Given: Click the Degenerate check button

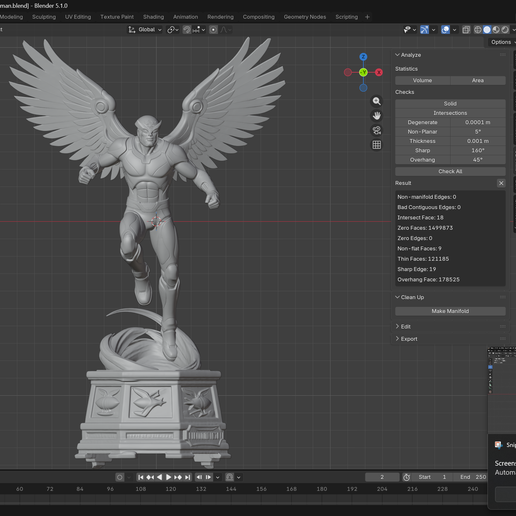Looking at the screenshot, I should tap(422, 122).
